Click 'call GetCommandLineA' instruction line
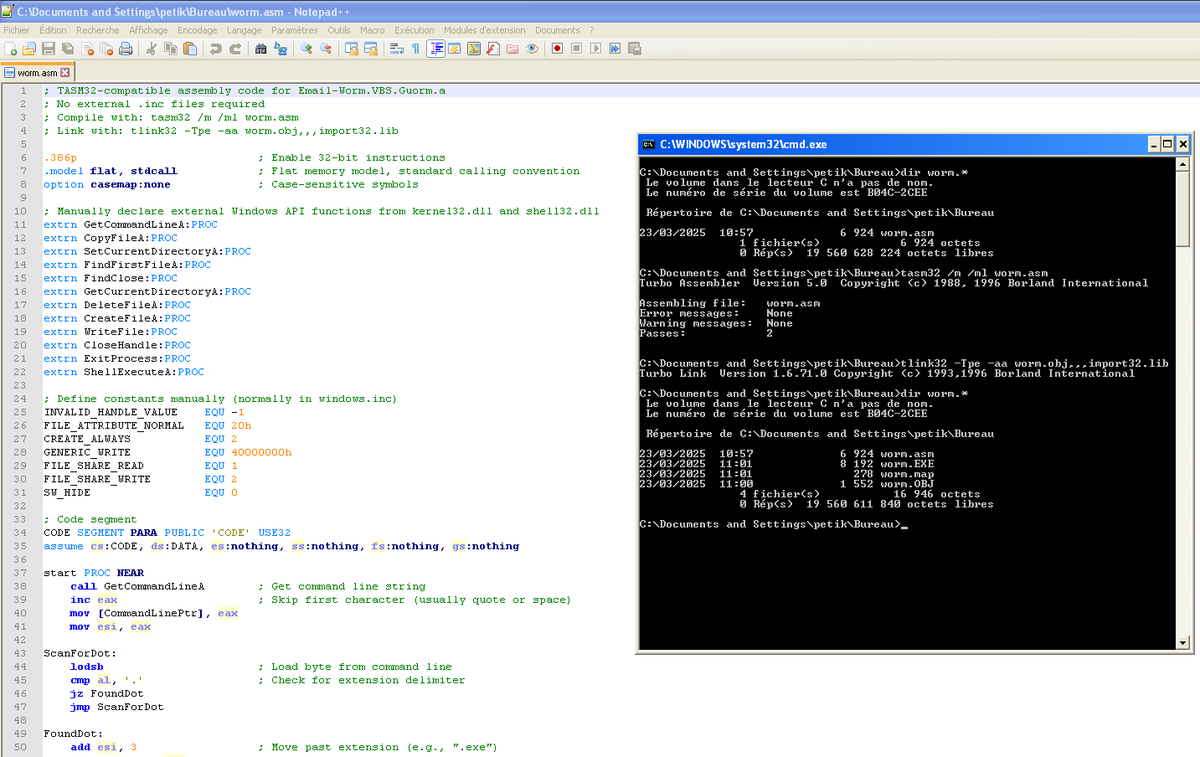This screenshot has width=1200, height=757. tap(137, 586)
